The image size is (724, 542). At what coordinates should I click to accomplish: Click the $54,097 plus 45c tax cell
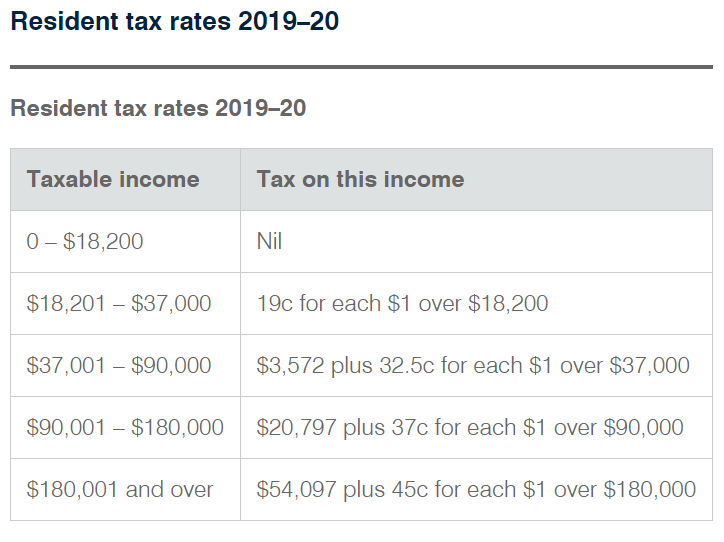(x=477, y=489)
